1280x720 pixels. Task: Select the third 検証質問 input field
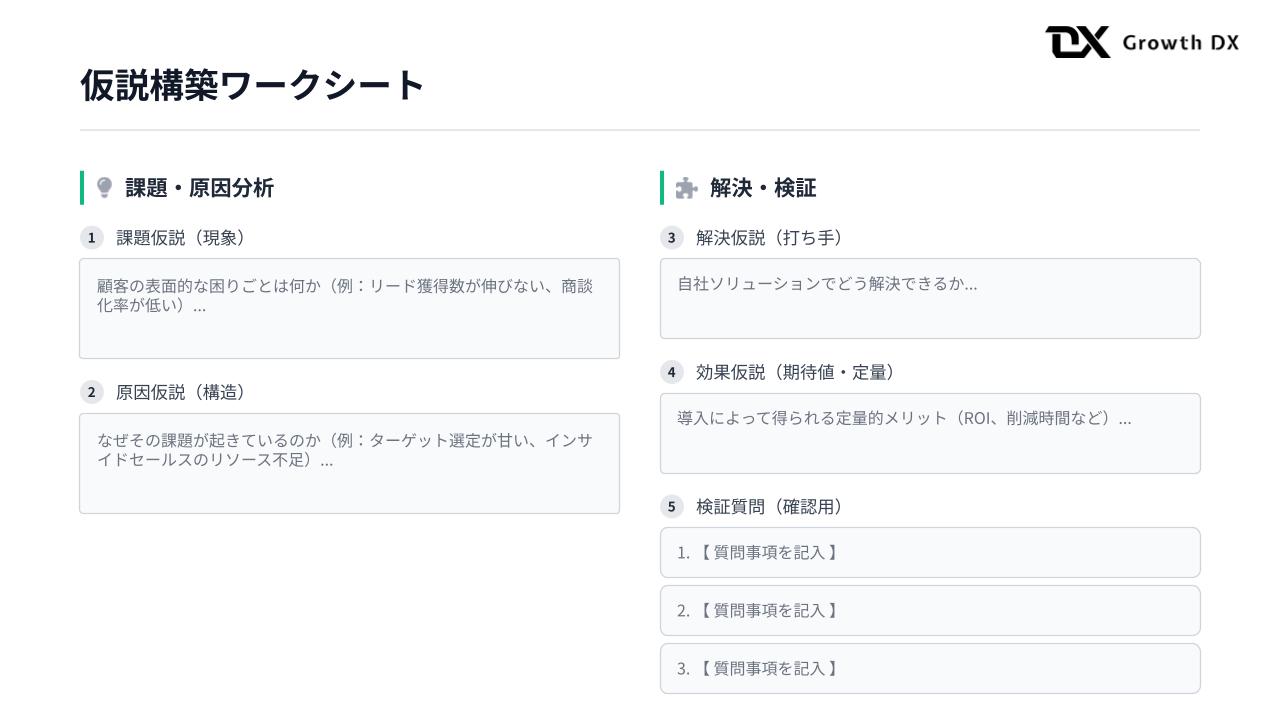pyautogui.click(x=929, y=668)
